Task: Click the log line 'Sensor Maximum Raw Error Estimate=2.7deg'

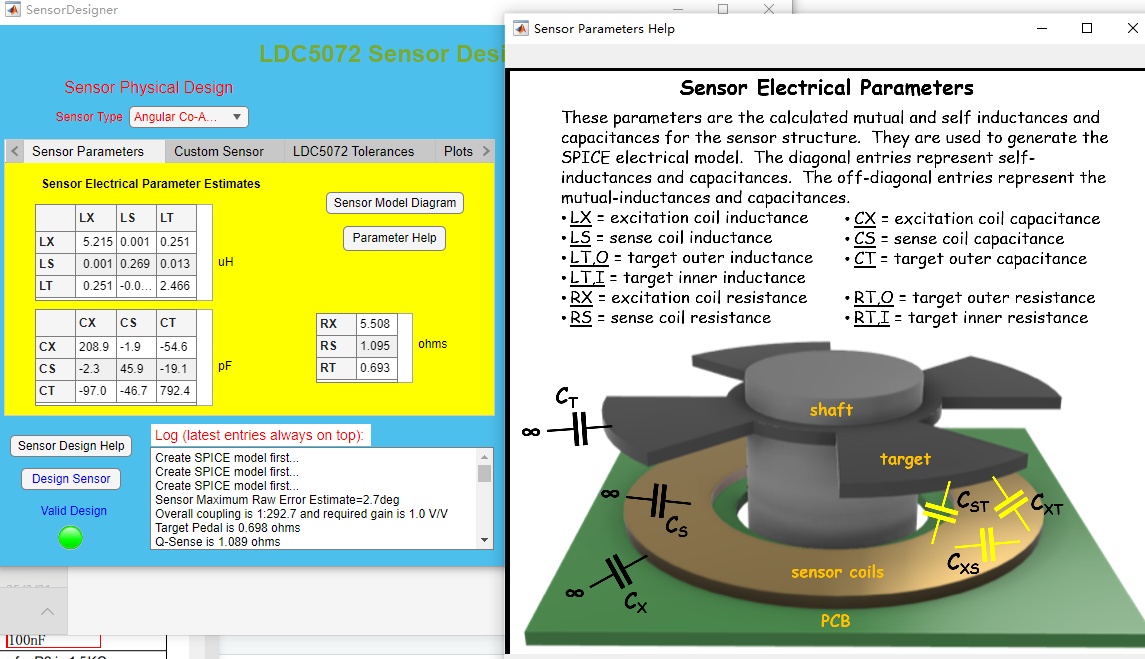Action: [x=277, y=500]
